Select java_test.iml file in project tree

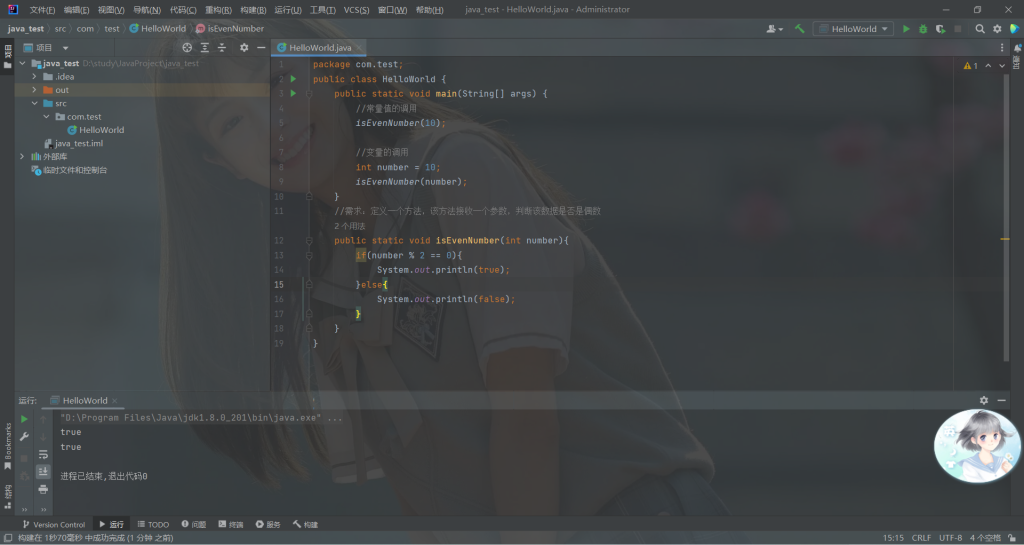78,143
